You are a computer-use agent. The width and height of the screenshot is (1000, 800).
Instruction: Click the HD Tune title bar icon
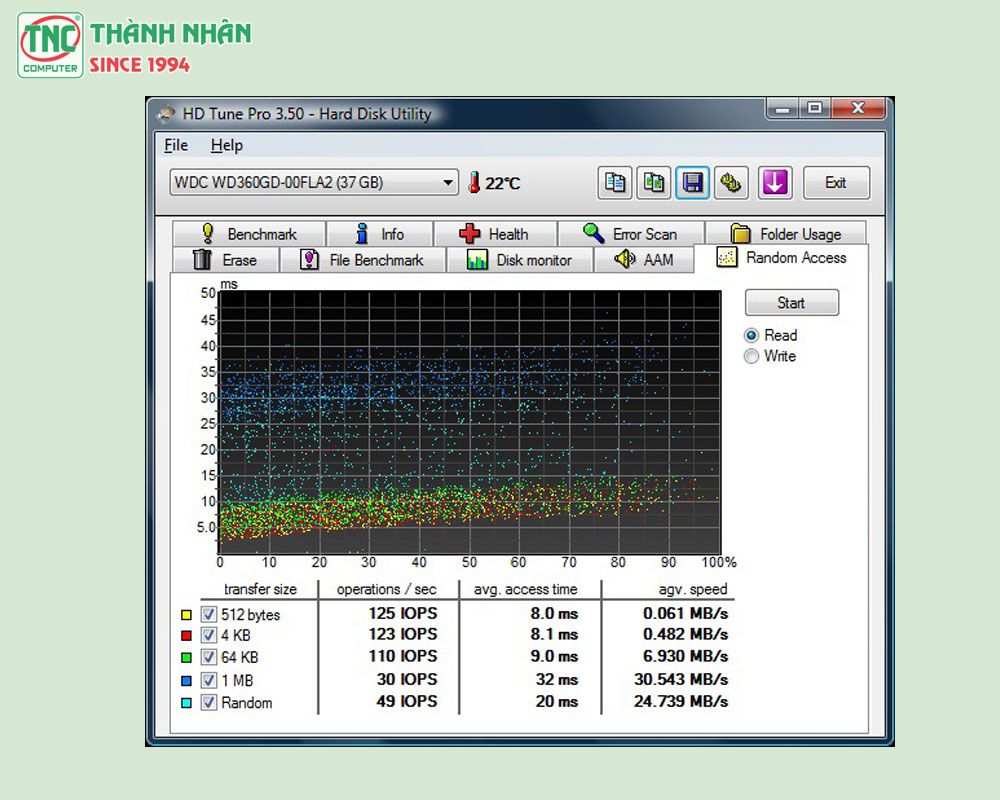(166, 114)
